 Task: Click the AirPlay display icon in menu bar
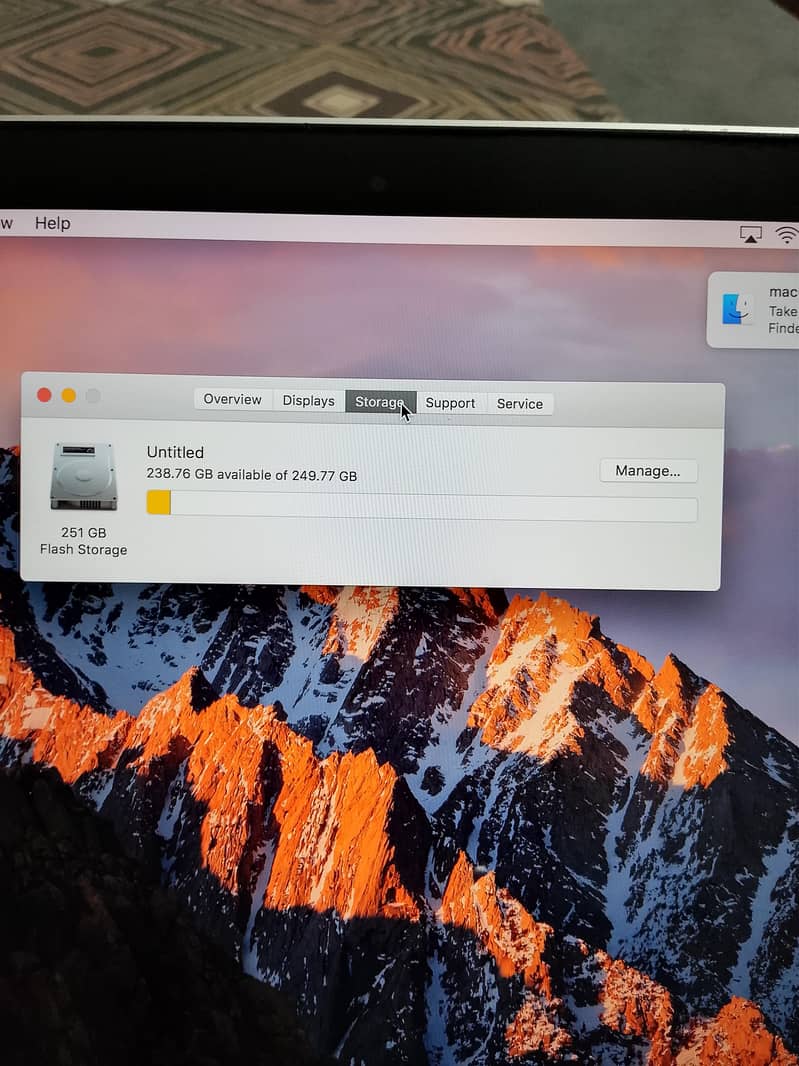click(x=751, y=235)
